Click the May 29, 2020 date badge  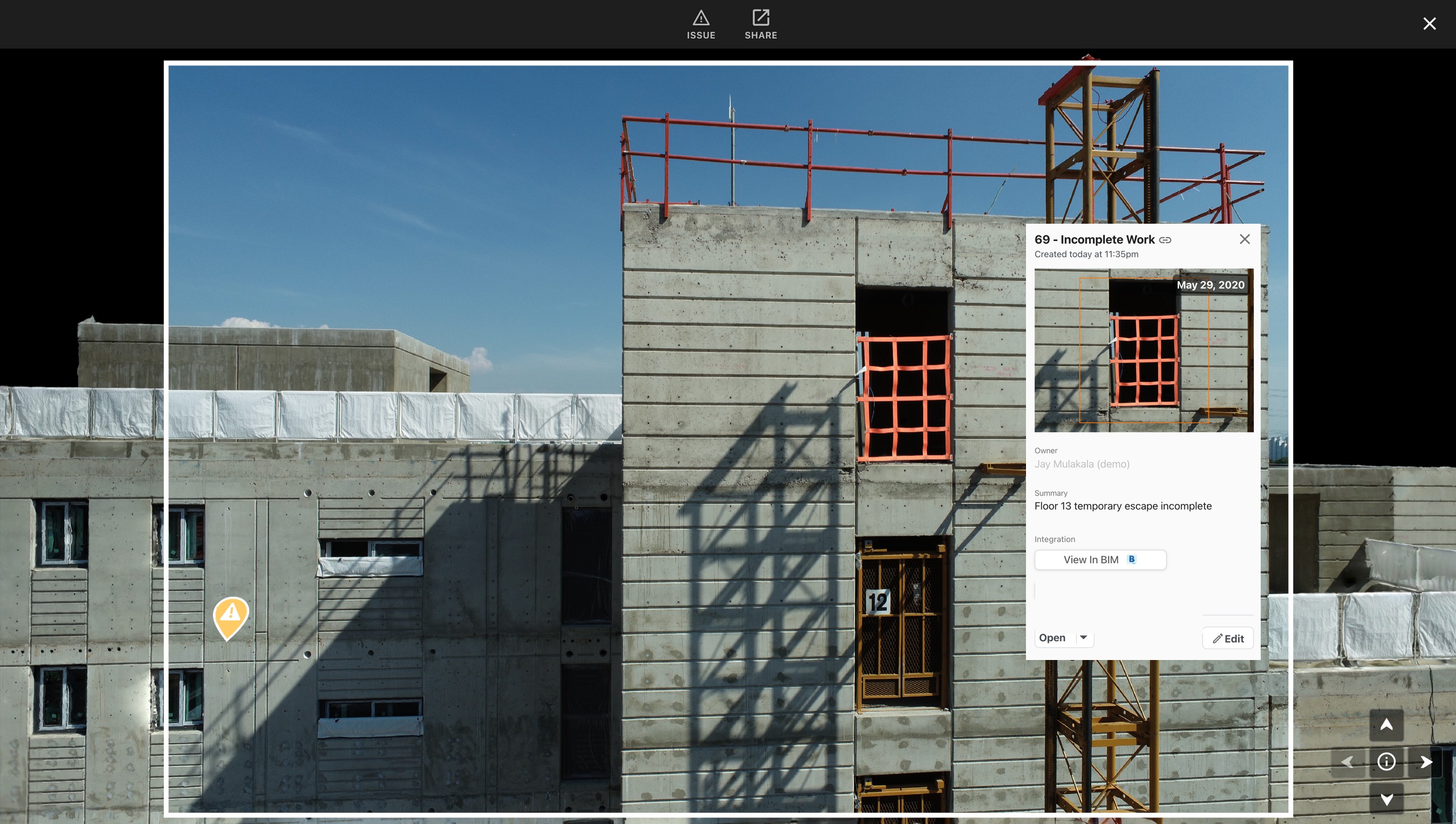tap(1210, 284)
